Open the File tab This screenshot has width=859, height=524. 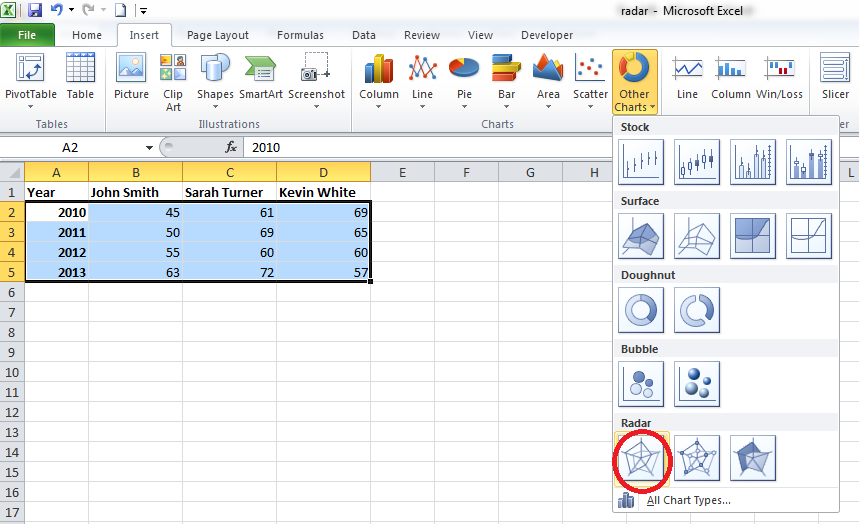coord(27,35)
